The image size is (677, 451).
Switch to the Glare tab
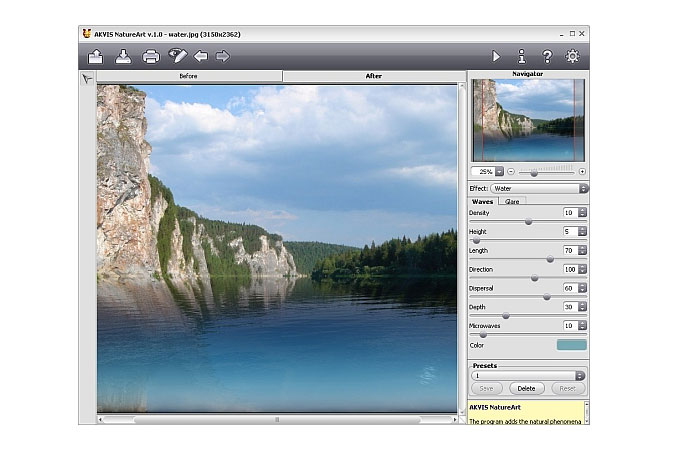coord(512,201)
